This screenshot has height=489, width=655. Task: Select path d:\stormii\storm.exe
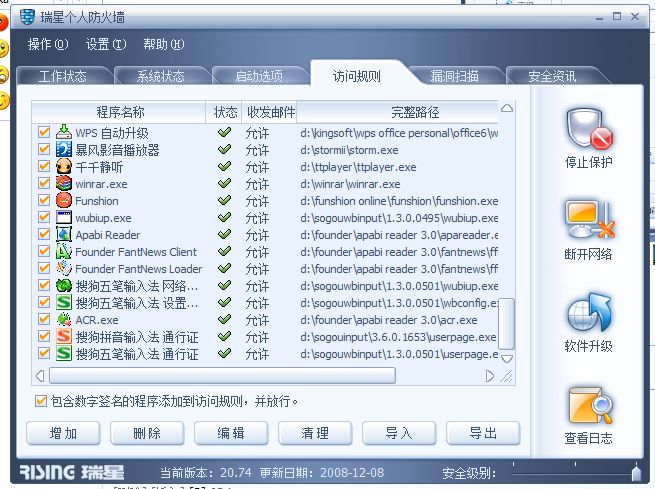tap(349, 150)
